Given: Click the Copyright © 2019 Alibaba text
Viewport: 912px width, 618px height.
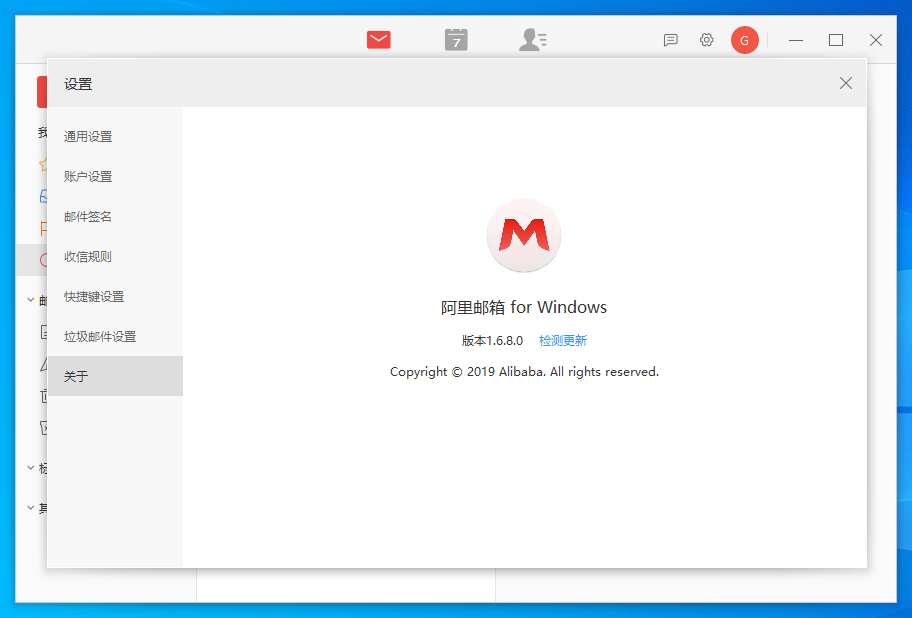Looking at the screenshot, I should [524, 372].
